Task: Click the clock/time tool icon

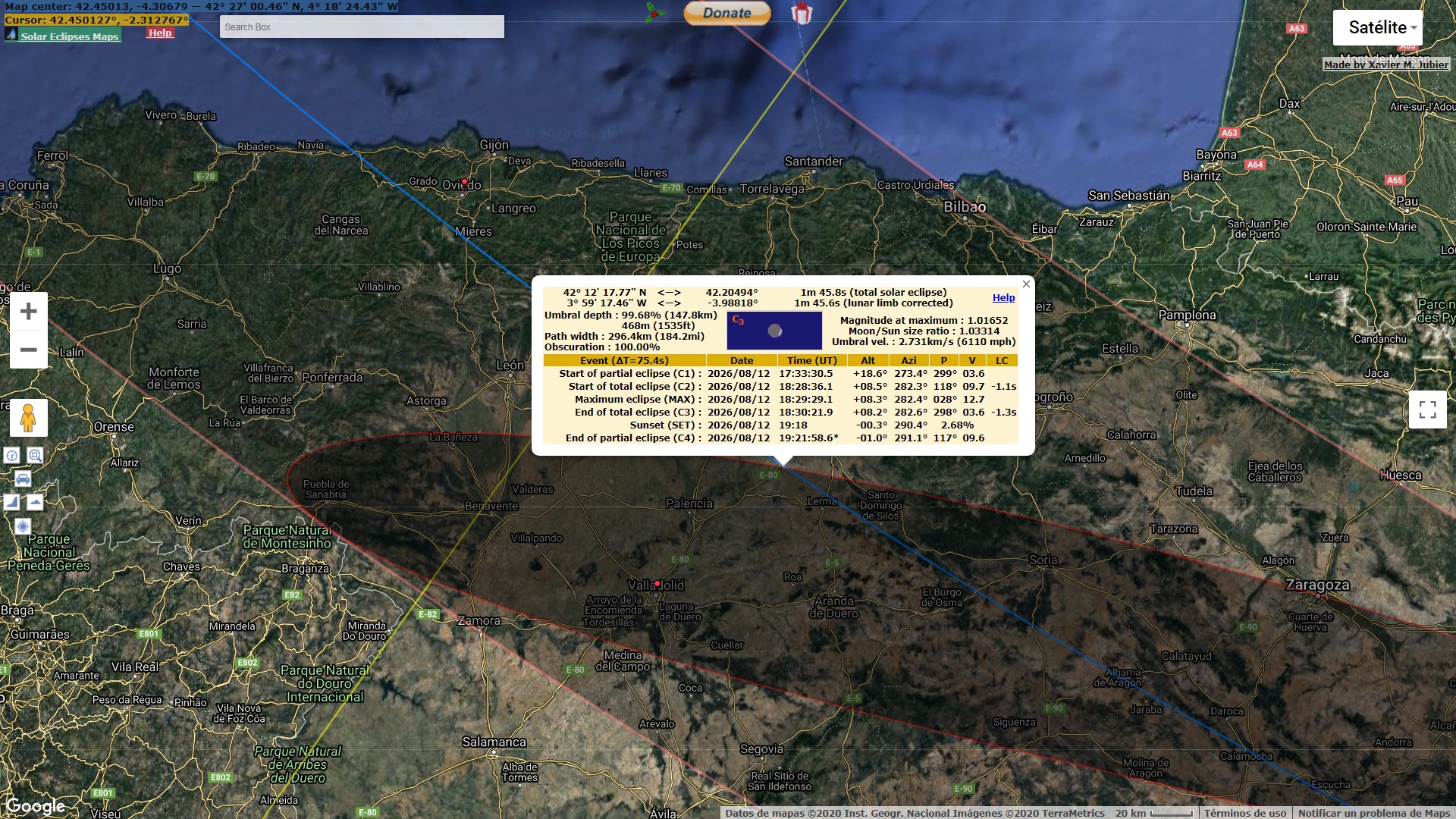Action: [11, 455]
